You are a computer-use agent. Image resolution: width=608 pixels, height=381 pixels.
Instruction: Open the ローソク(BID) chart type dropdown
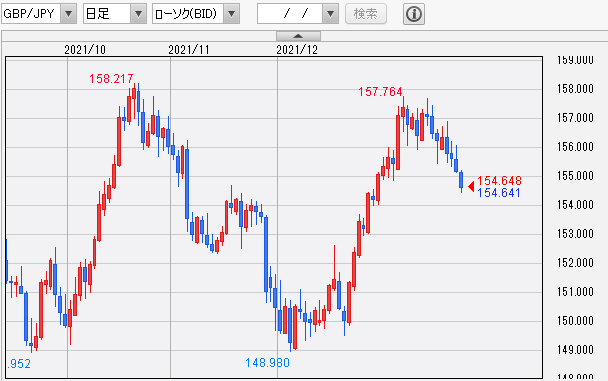pyautogui.click(x=231, y=14)
